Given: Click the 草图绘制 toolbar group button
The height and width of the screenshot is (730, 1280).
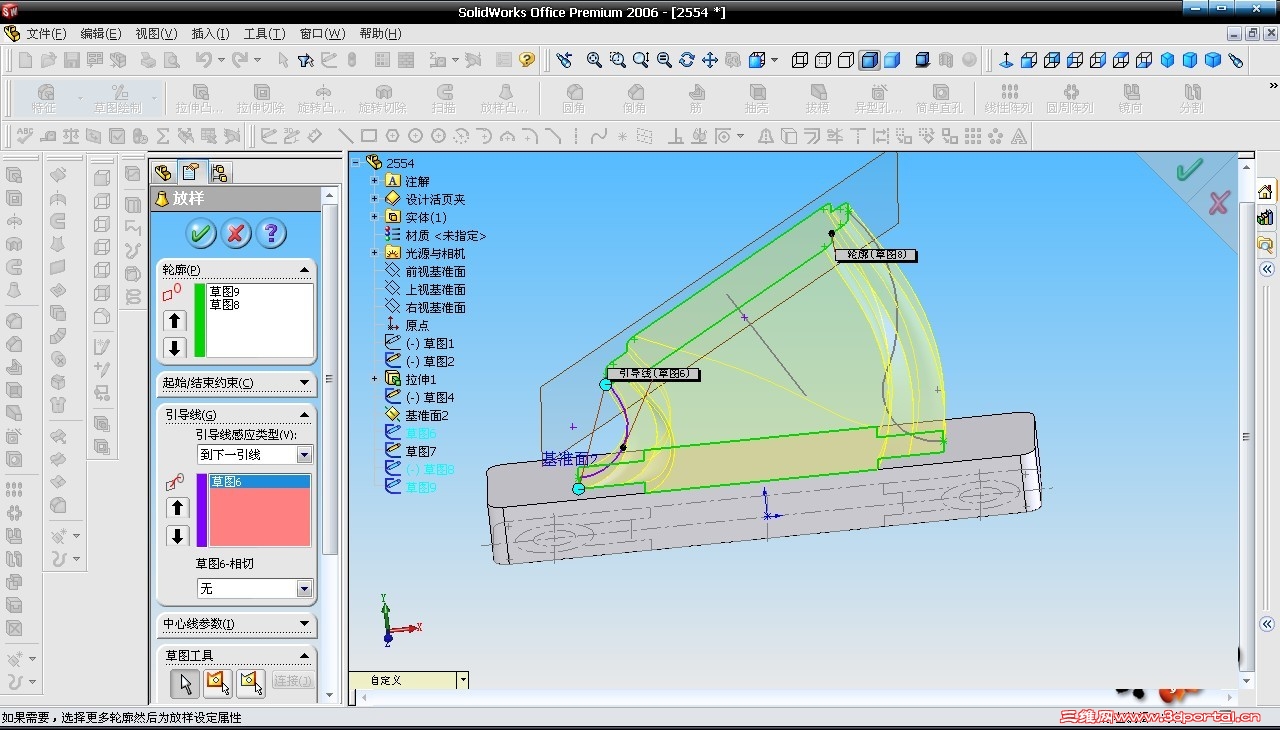Looking at the screenshot, I should [x=118, y=98].
